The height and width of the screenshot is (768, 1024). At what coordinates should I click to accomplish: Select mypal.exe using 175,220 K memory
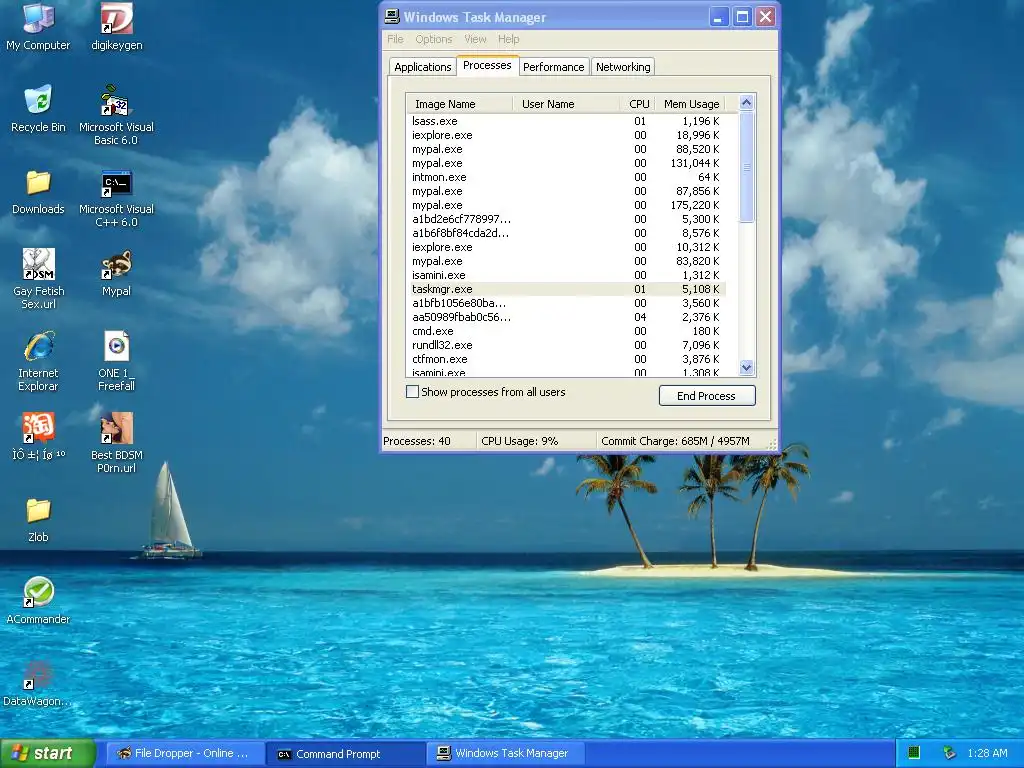[x=566, y=205]
